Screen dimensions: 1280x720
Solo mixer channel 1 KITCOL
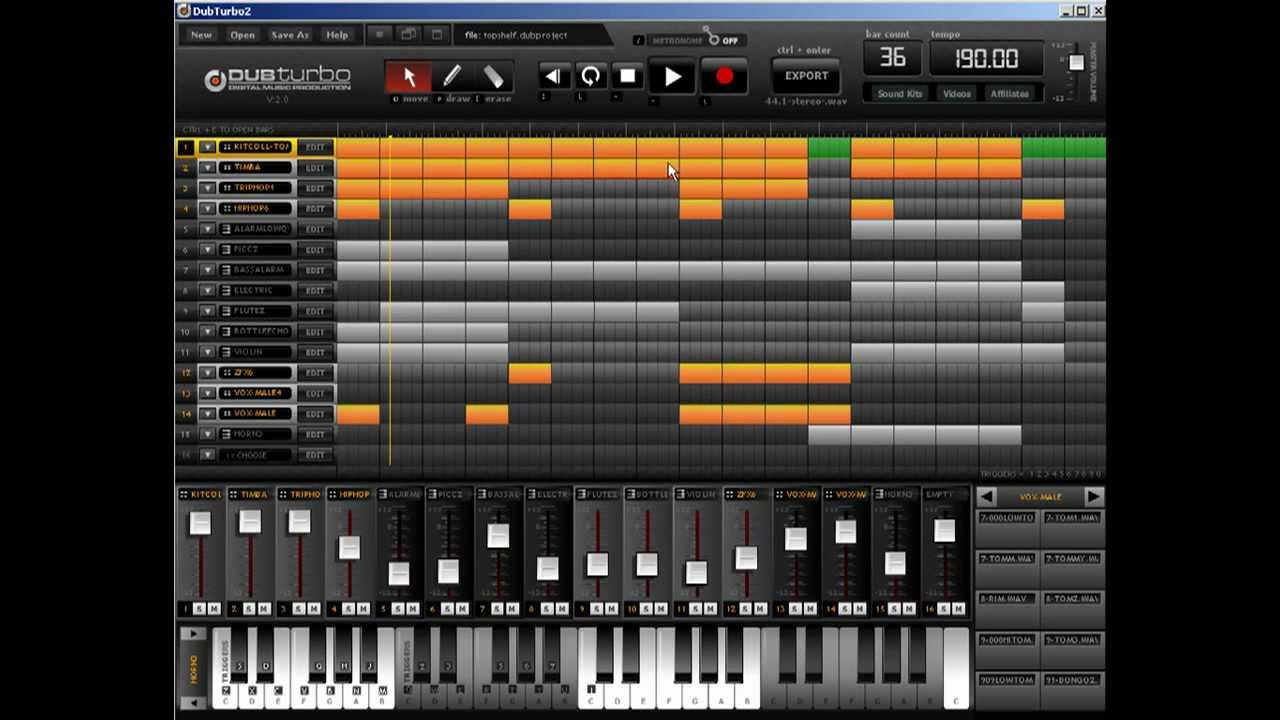pos(199,609)
